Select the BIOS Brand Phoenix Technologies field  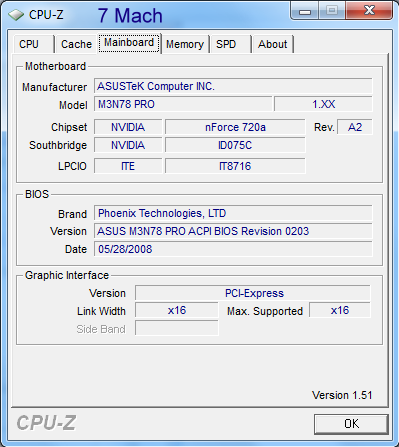233,213
